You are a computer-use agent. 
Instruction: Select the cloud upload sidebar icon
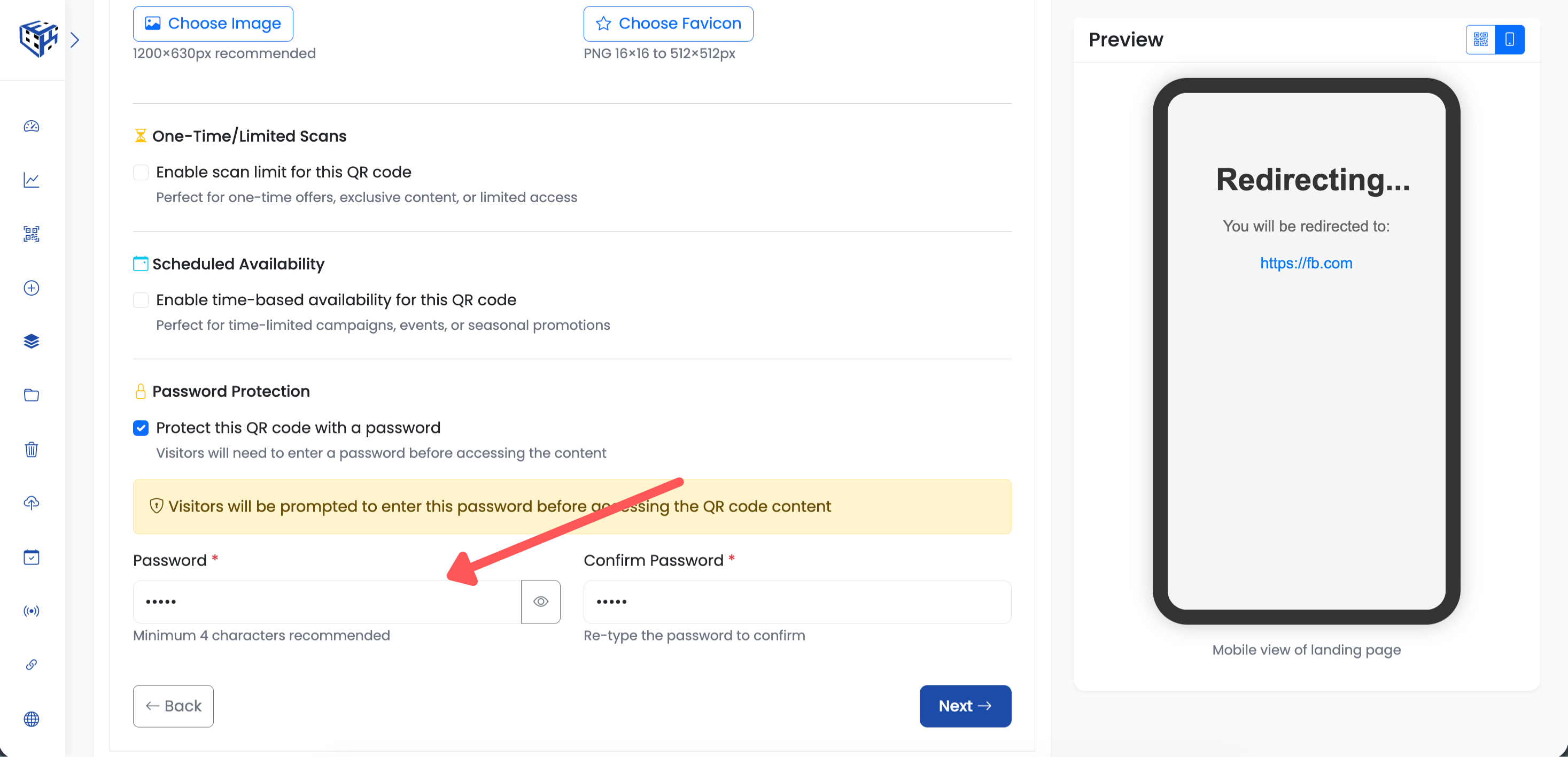[x=30, y=503]
